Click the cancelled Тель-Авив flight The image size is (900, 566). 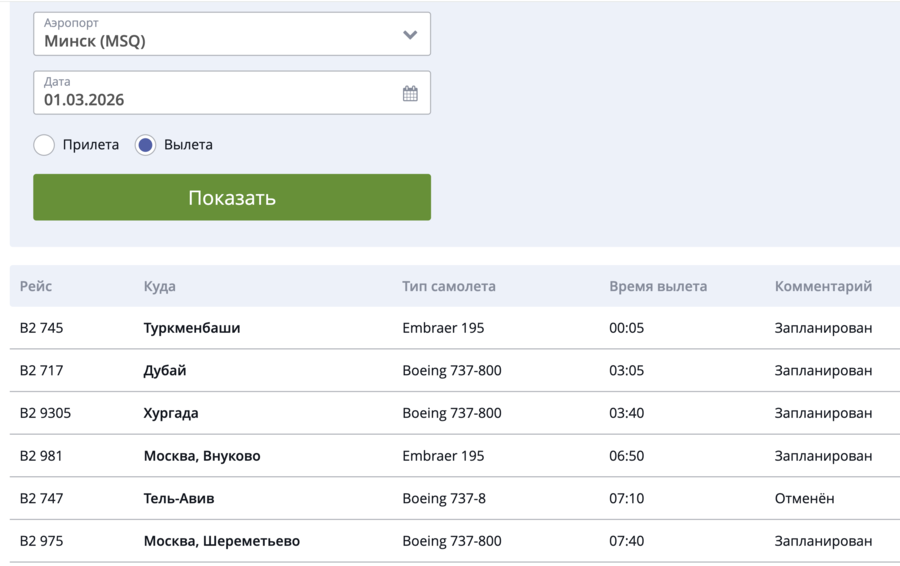[179, 498]
